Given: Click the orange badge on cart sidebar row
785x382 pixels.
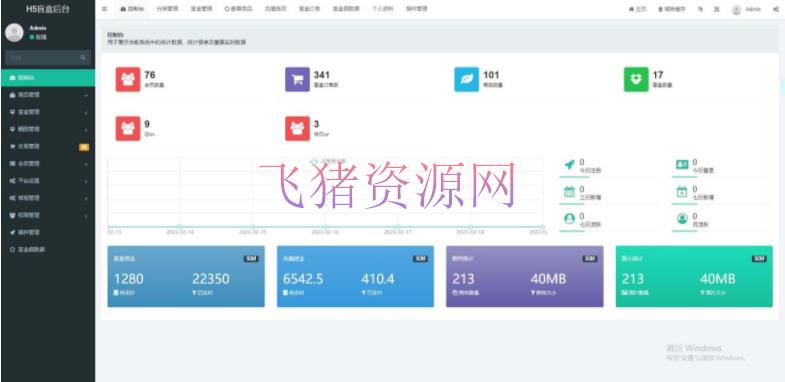Looking at the screenshot, I should pos(84,147).
